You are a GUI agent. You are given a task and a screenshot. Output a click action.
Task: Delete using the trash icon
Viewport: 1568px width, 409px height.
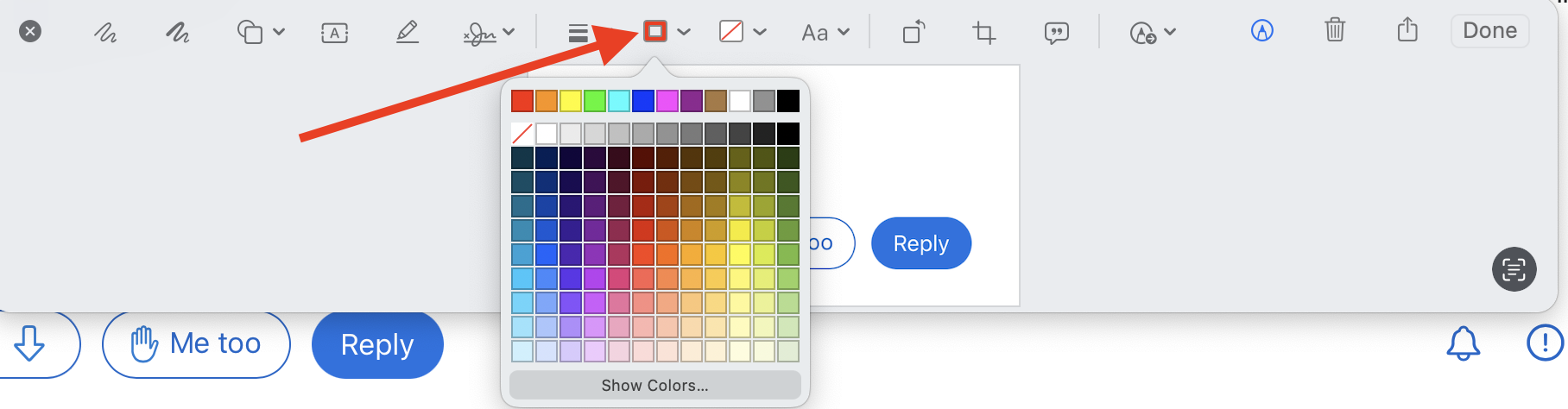tap(1335, 30)
